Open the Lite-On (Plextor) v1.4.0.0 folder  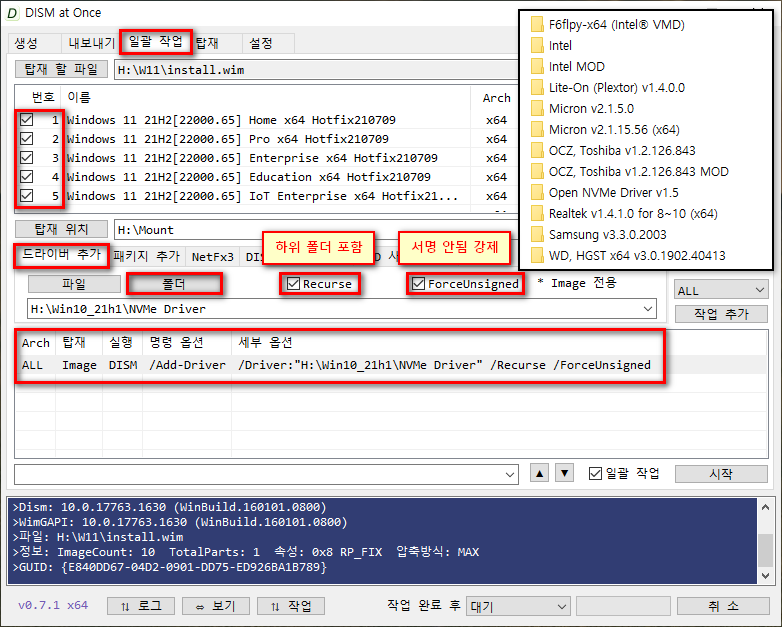607,87
